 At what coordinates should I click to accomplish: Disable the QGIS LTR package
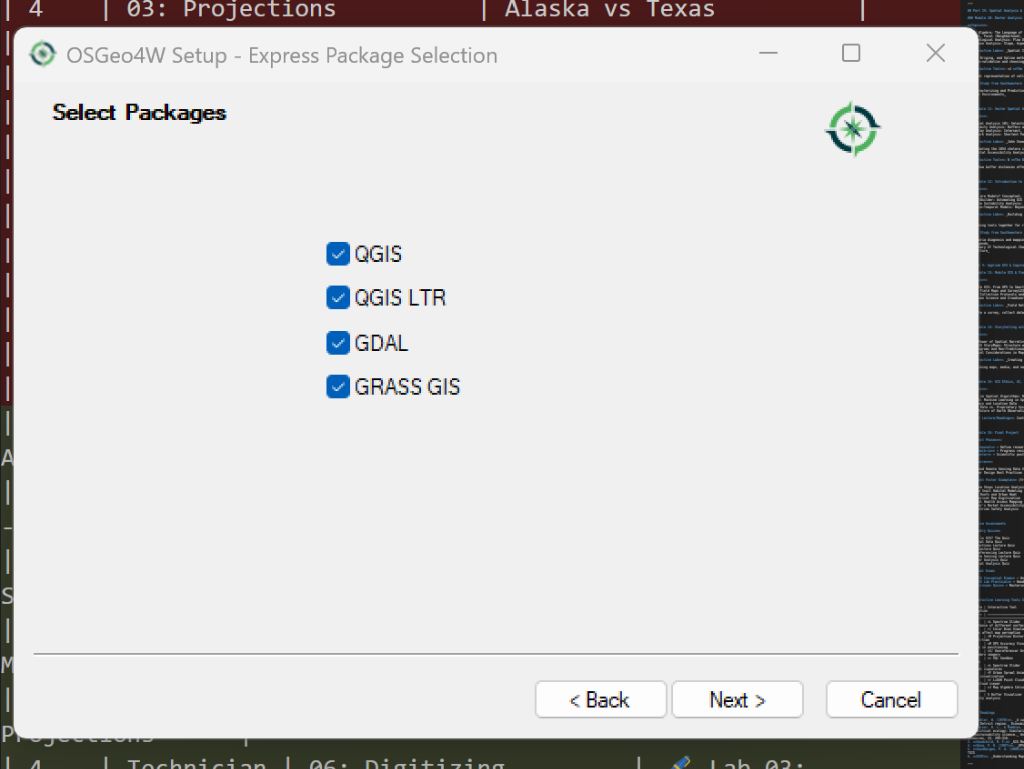(338, 297)
